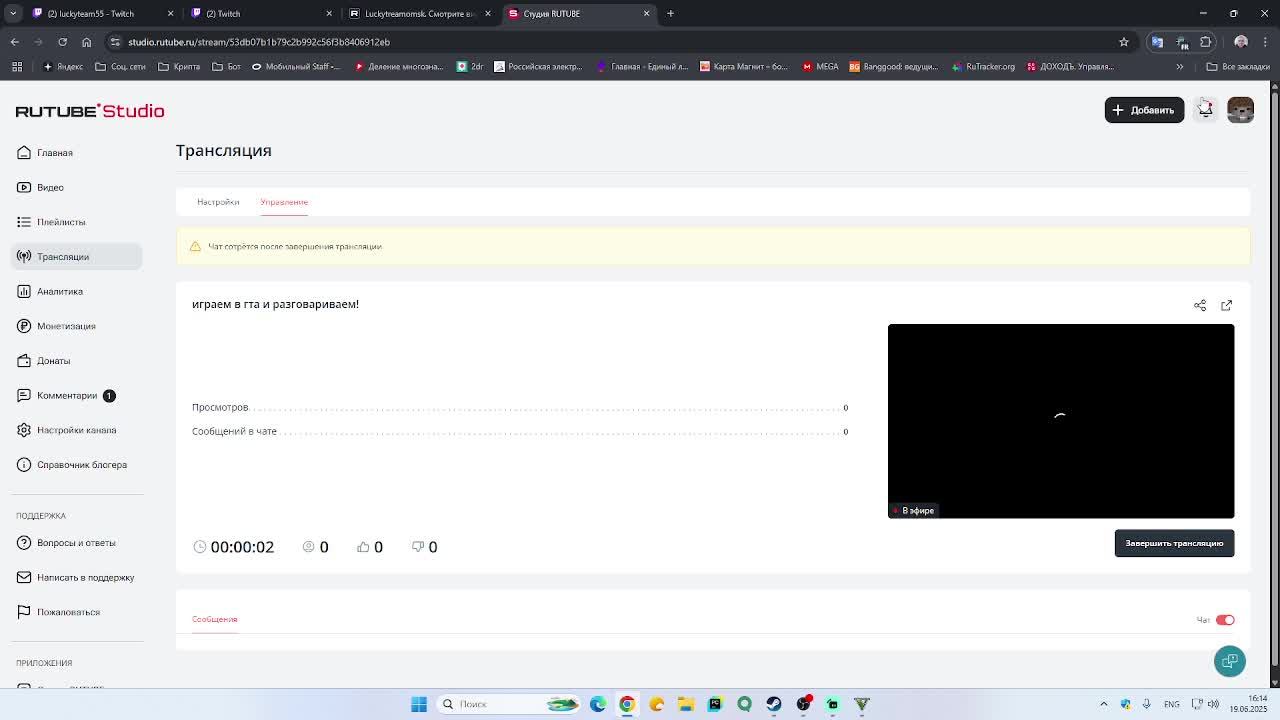
Task: Show more bookmarks chevron
Action: click(x=1180, y=67)
